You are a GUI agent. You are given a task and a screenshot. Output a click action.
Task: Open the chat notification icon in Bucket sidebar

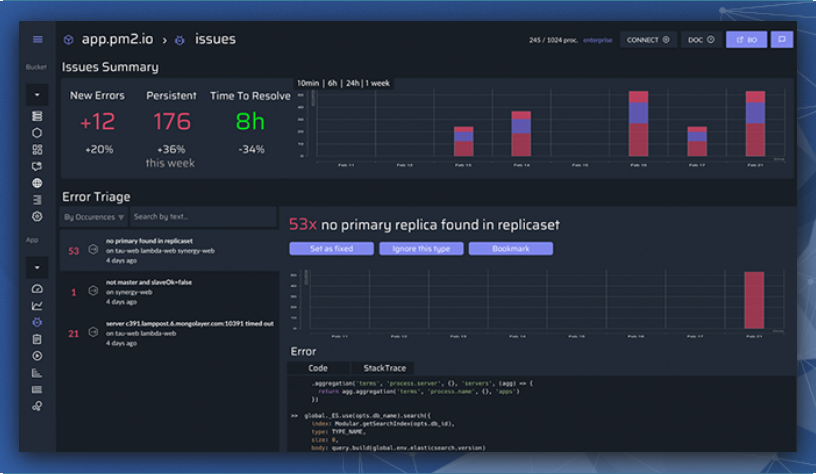click(x=37, y=166)
